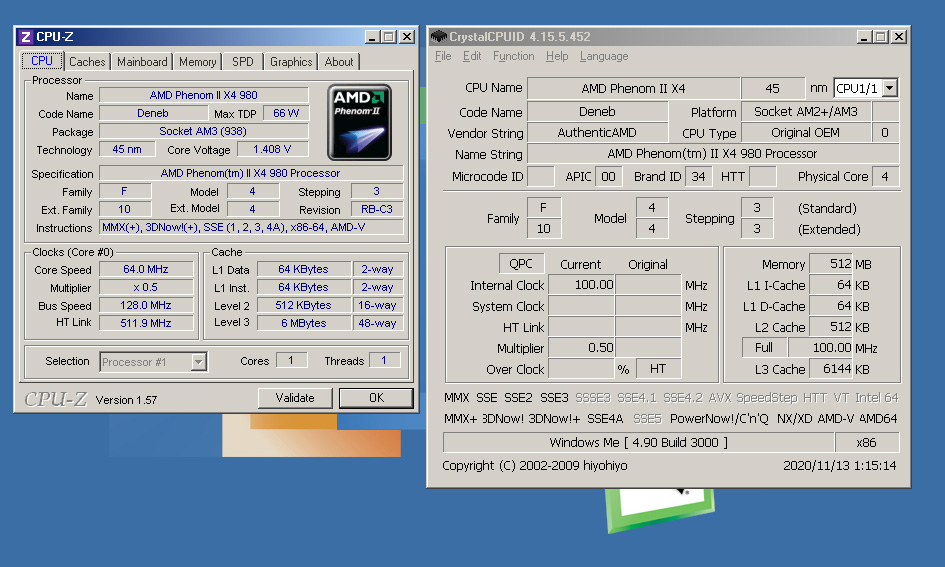Image resolution: width=945 pixels, height=567 pixels.
Task: Open the Function menu
Action: [x=513, y=56]
